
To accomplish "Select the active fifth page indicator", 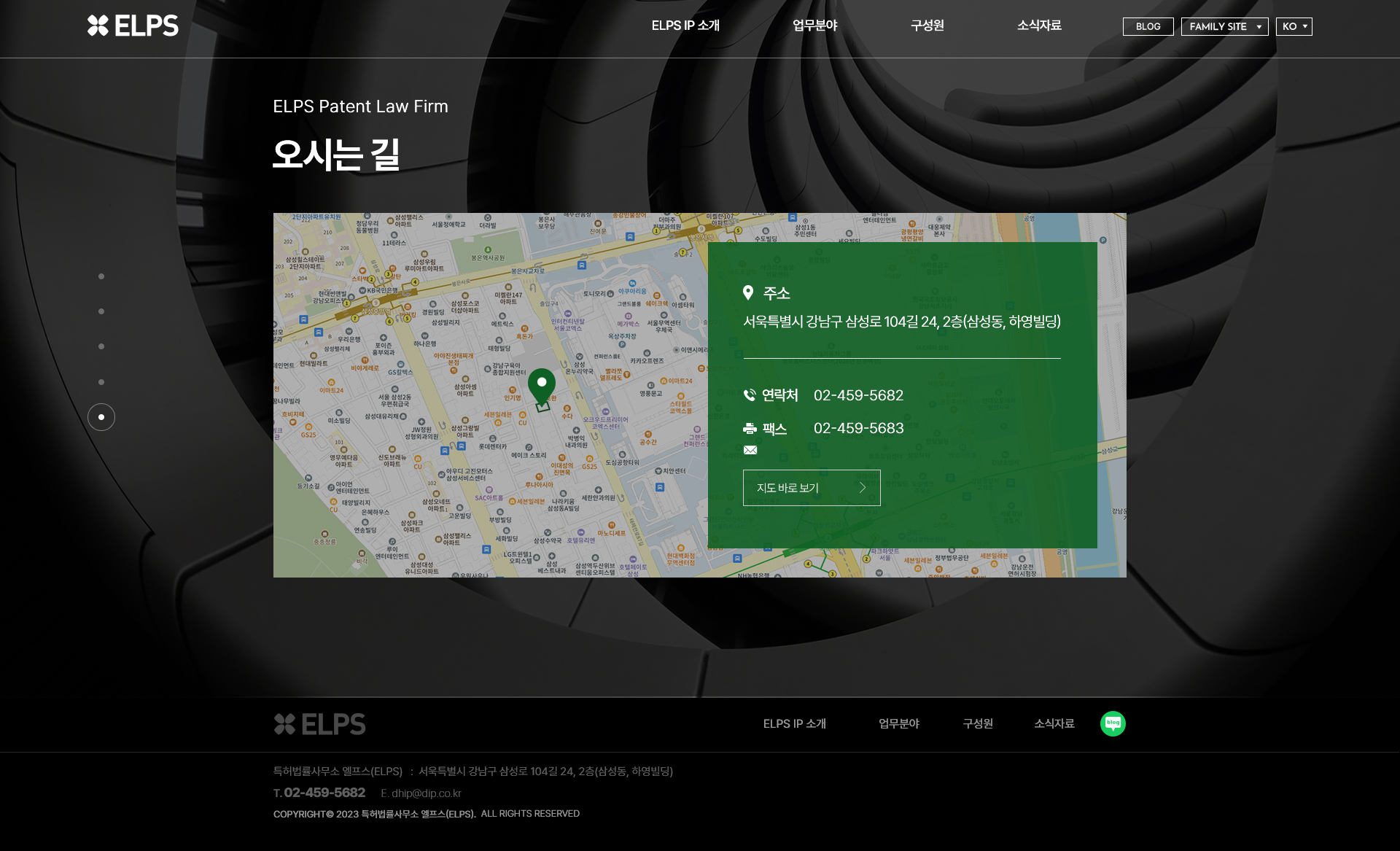I will point(101,417).
